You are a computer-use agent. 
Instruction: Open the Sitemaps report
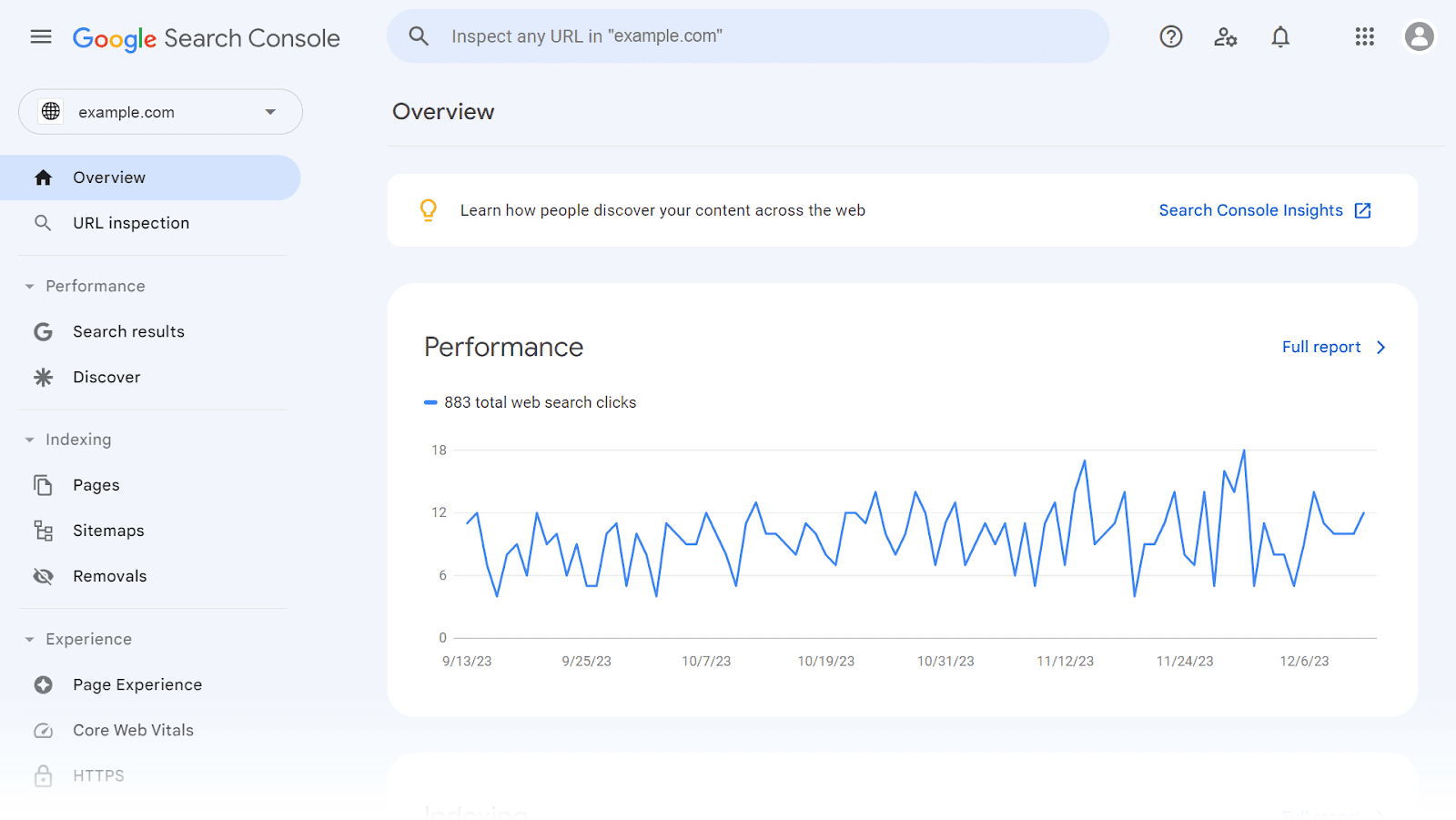(x=108, y=530)
